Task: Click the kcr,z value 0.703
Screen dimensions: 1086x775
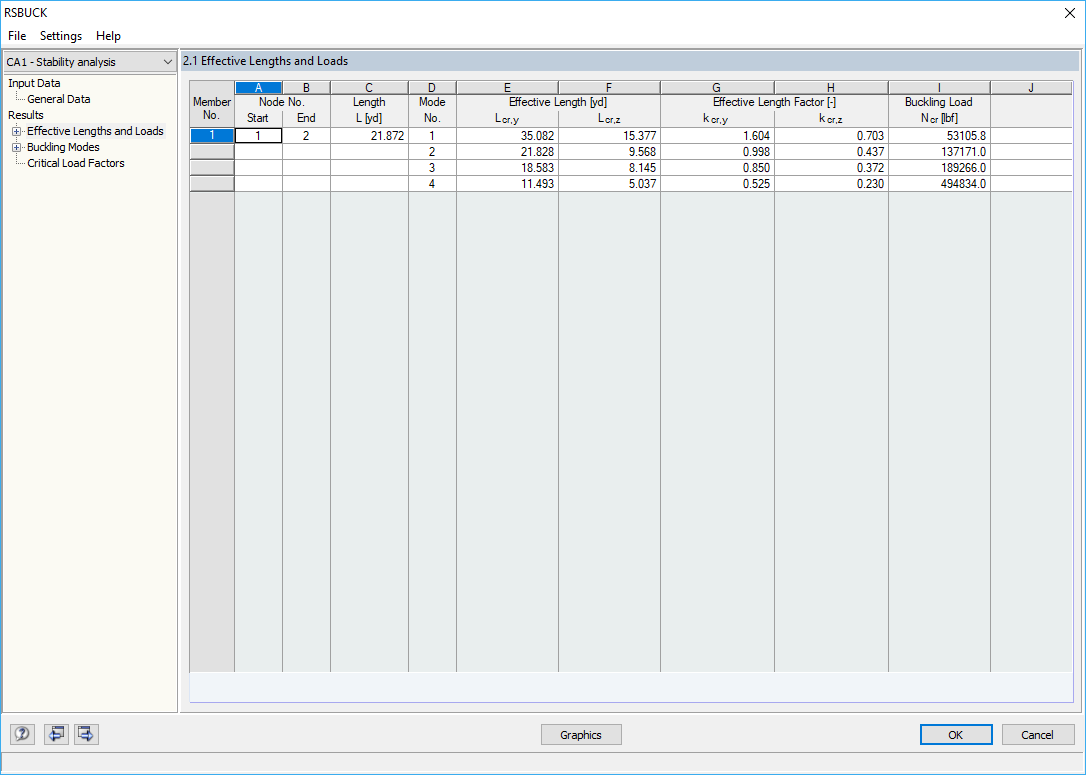Action: 831,136
